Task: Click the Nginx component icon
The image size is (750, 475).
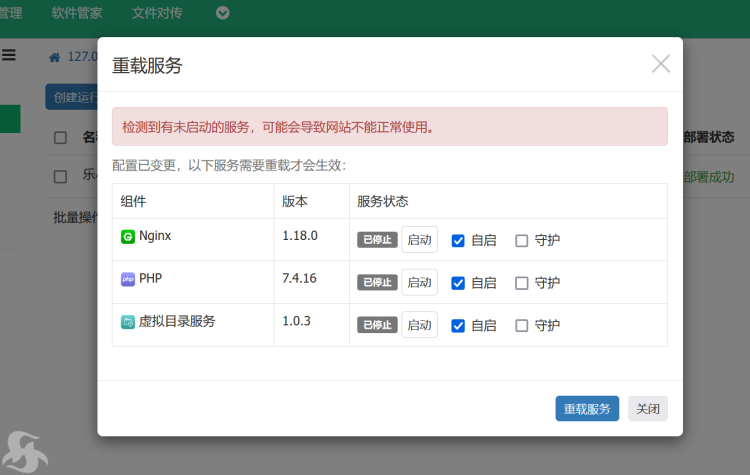Action: pyautogui.click(x=128, y=236)
